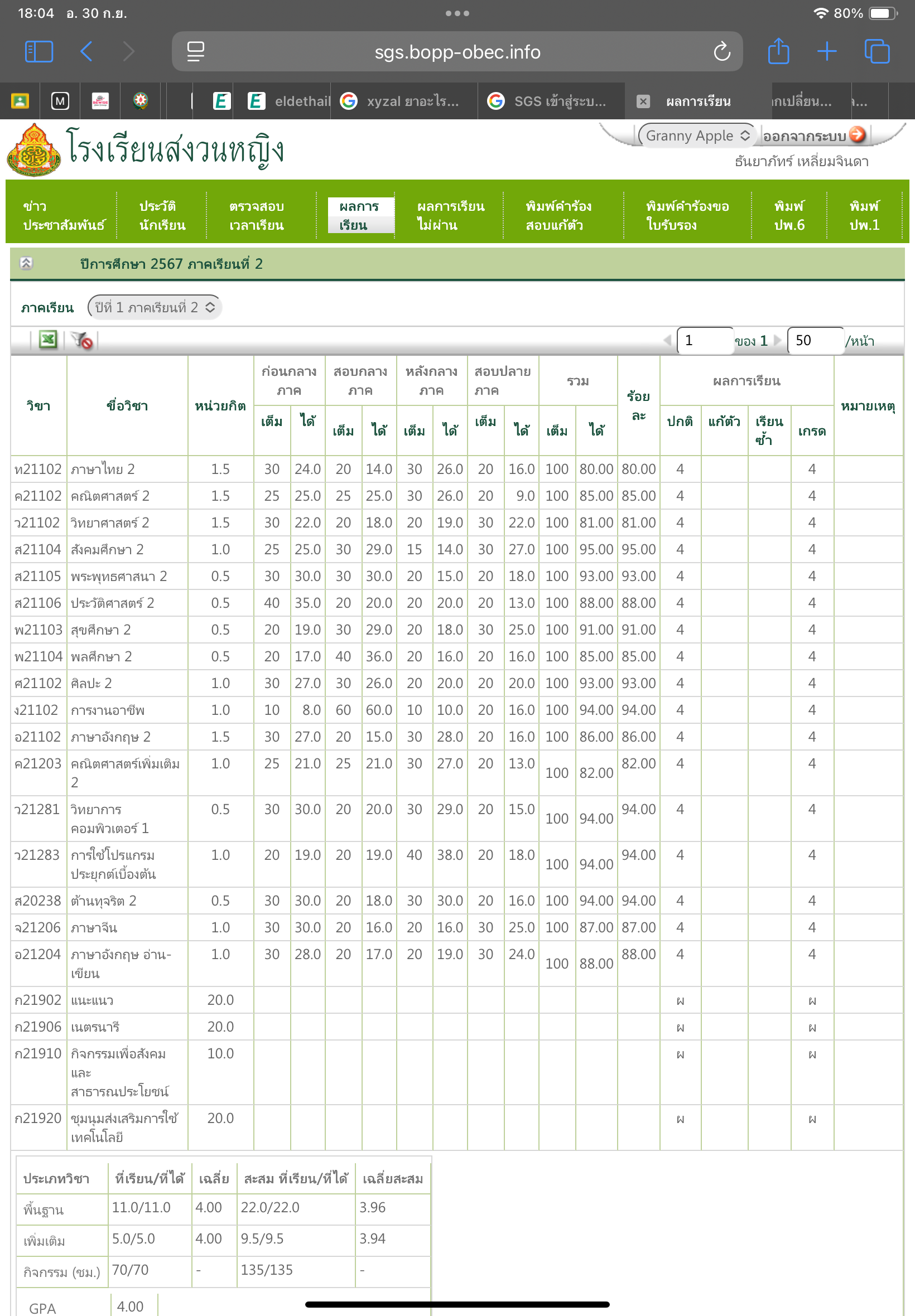Screen dimensions: 915x1316
Task: Click the page number input field
Action: [x=704, y=340]
